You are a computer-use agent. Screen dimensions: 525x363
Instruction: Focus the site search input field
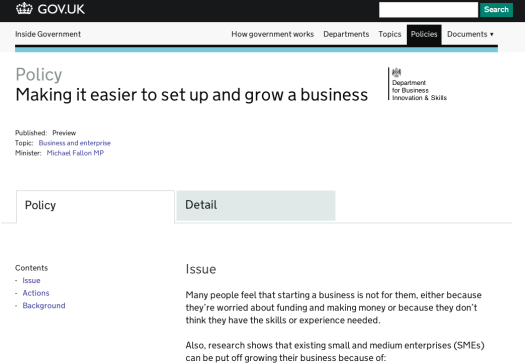pyautogui.click(x=428, y=9)
